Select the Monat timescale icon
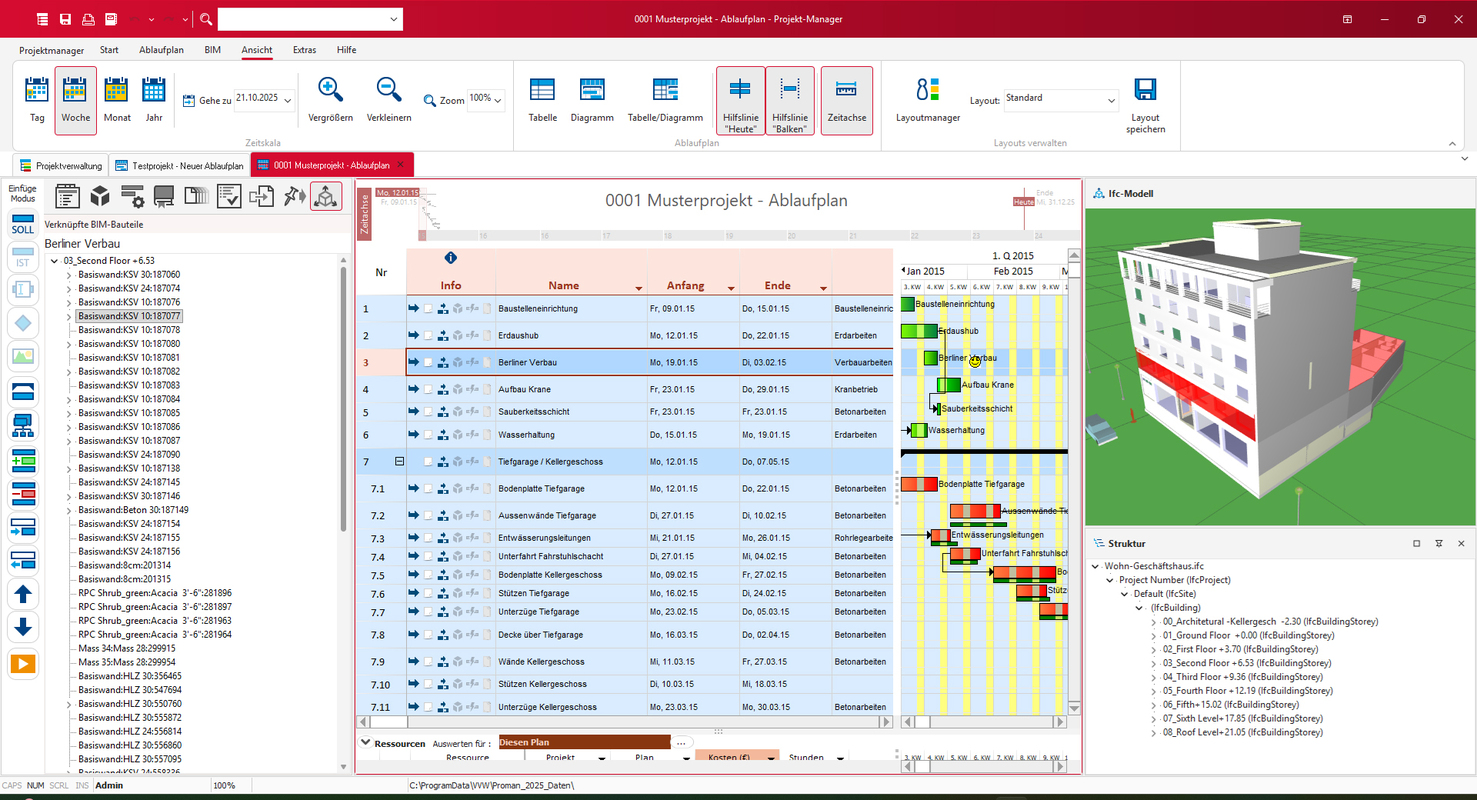 tap(117, 98)
